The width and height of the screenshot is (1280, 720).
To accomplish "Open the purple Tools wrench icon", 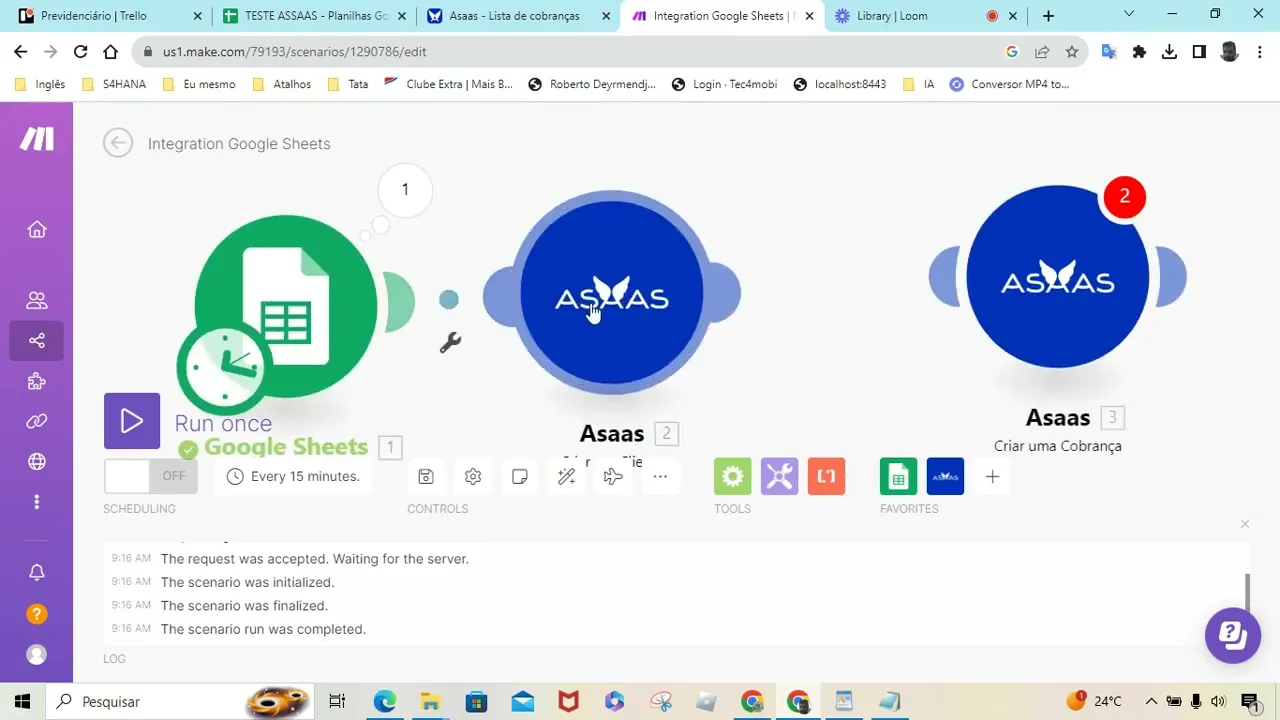I will coord(780,476).
